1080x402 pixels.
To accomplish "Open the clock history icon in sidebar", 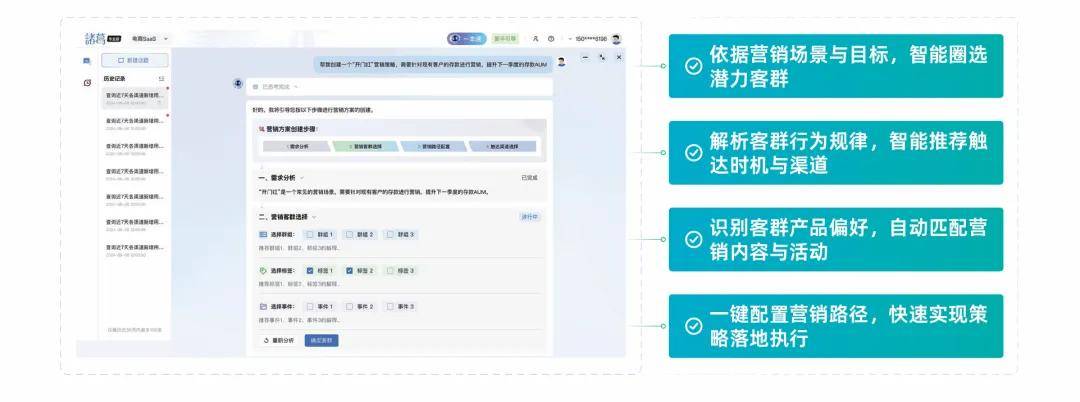I will pyautogui.click(x=86, y=82).
